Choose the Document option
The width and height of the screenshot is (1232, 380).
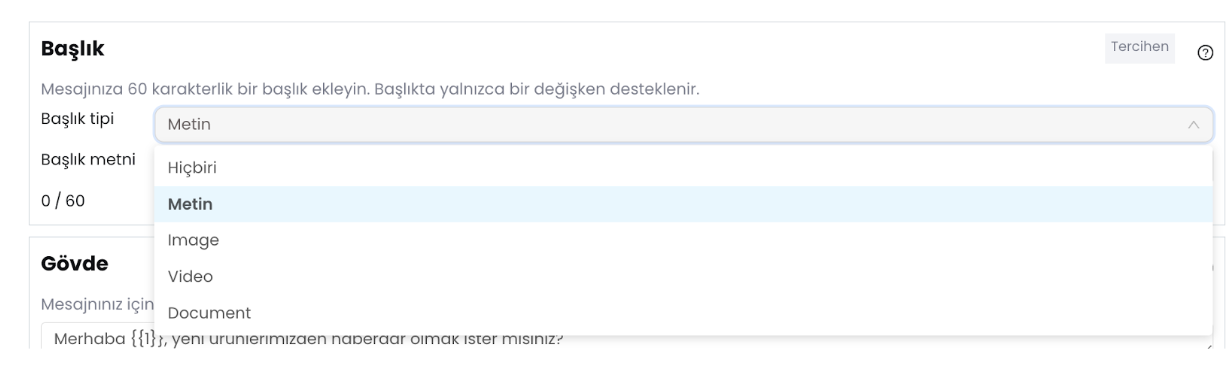click(683, 312)
